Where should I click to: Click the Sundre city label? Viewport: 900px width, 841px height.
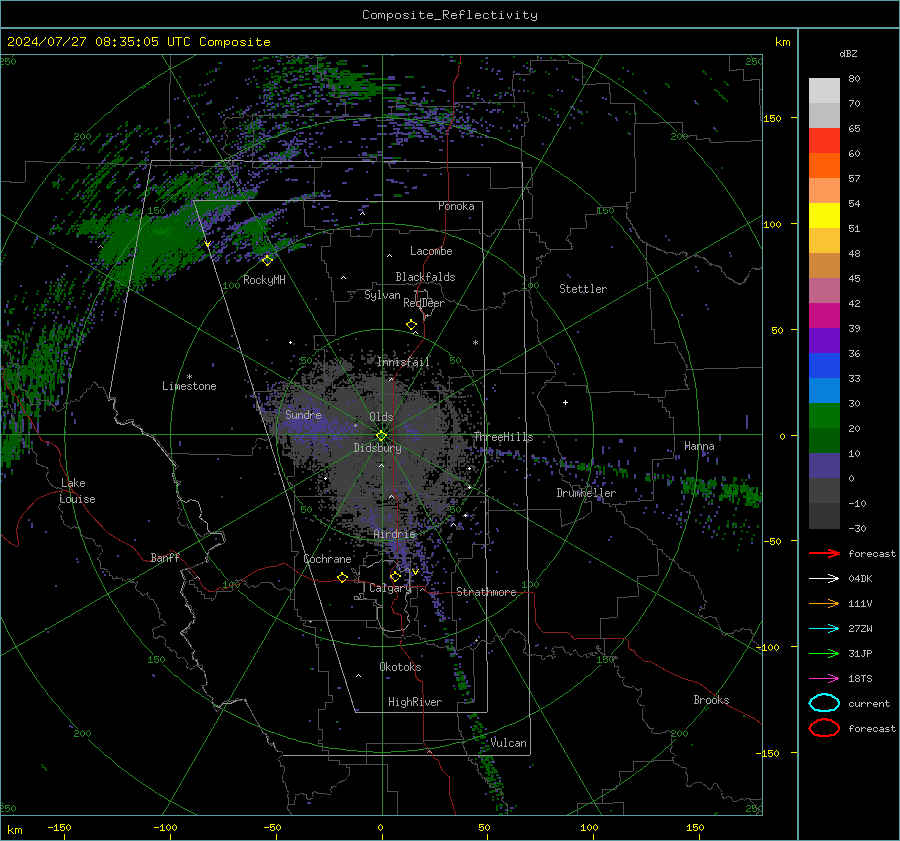click(303, 414)
